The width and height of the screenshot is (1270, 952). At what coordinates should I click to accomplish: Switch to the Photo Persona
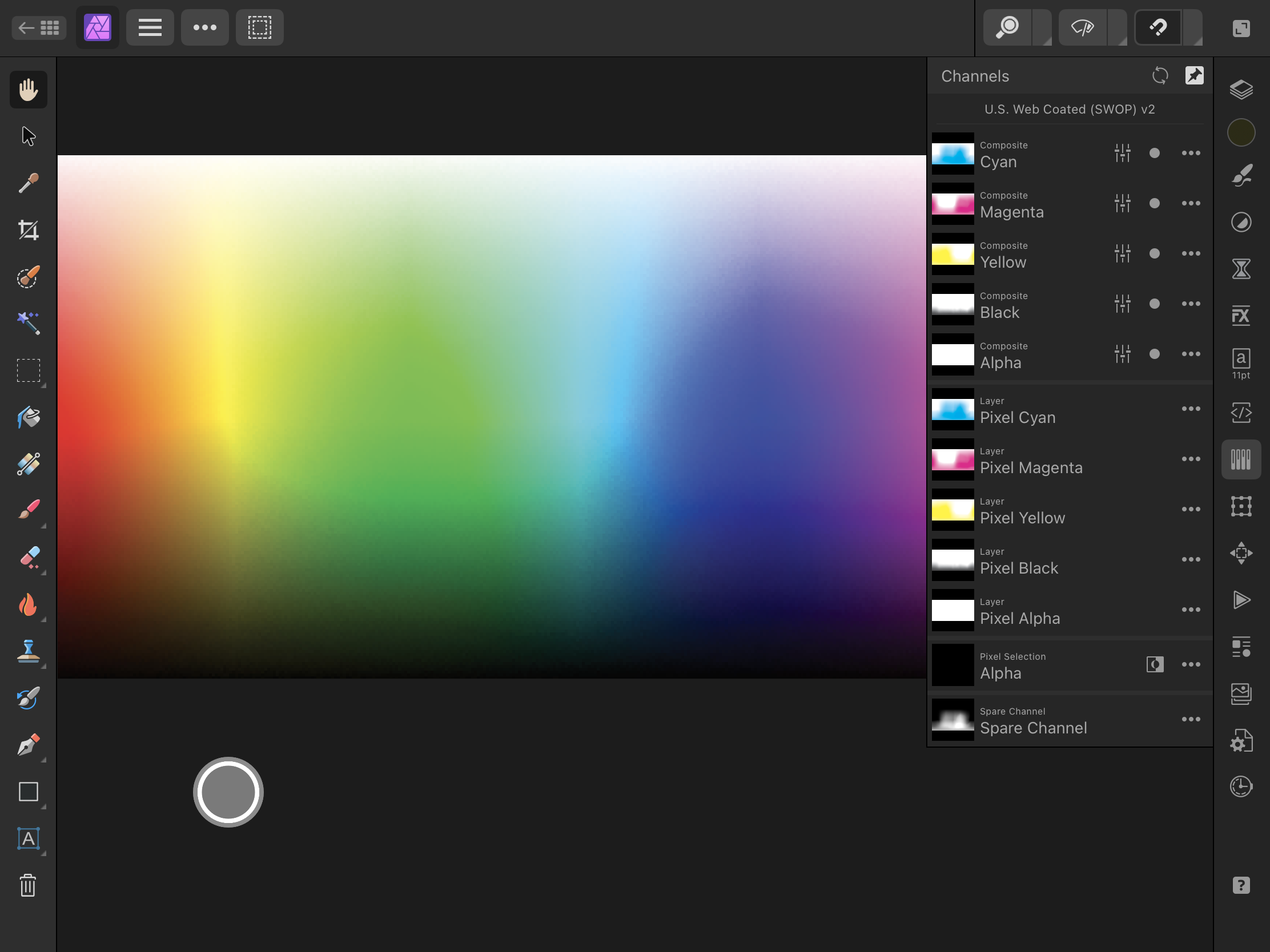98,27
